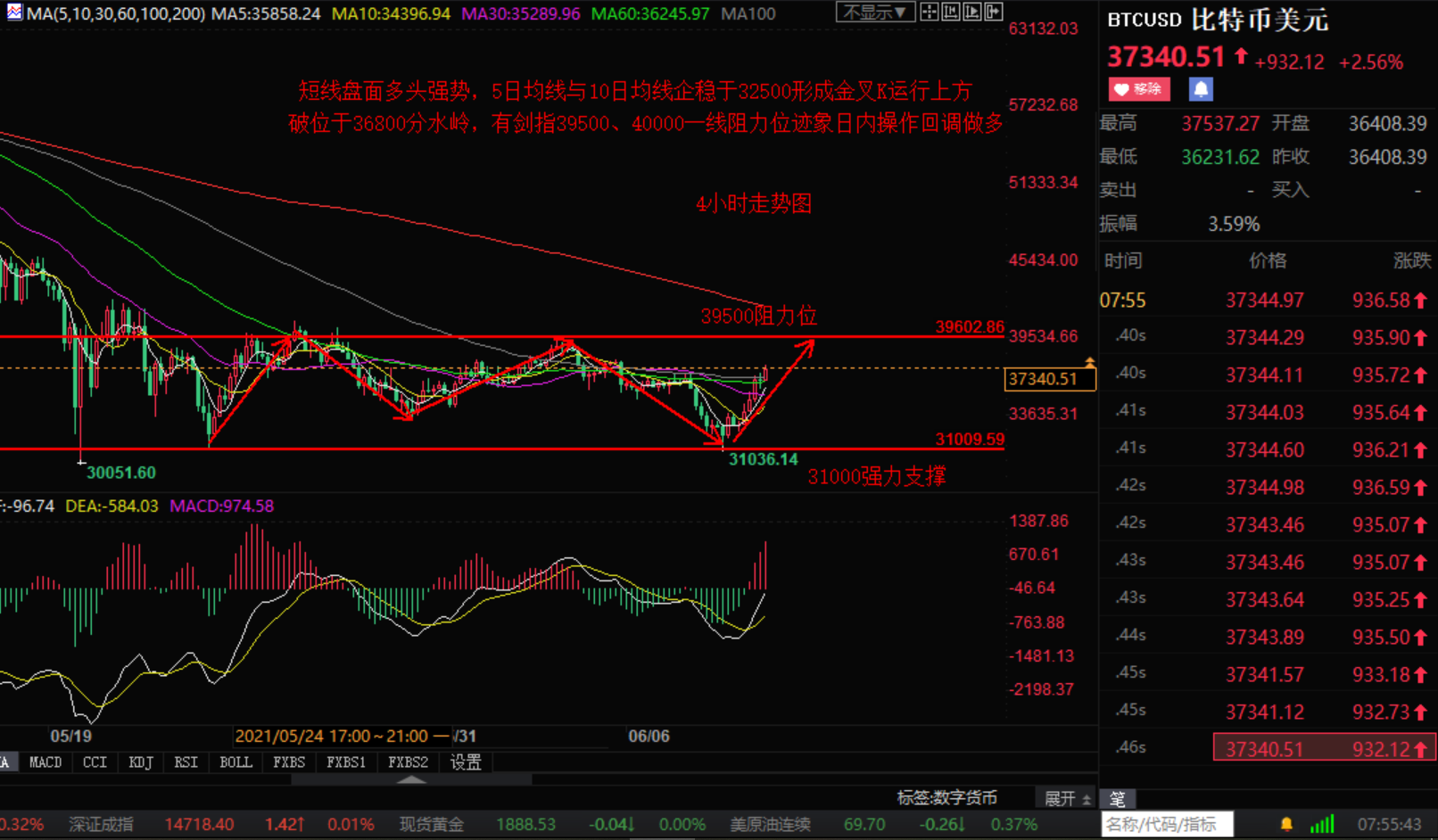Click the 最高 value 37537.27
The width and height of the screenshot is (1438, 840).
point(1219,123)
